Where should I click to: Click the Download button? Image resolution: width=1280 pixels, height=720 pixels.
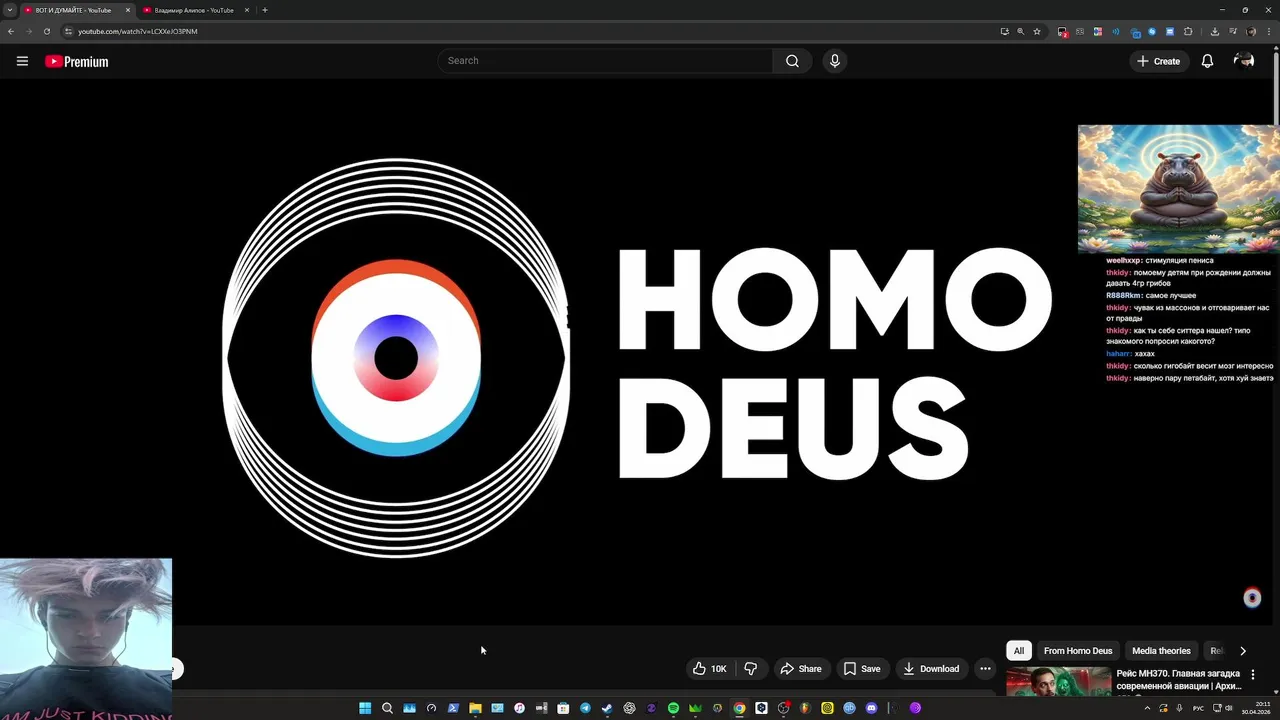931,669
